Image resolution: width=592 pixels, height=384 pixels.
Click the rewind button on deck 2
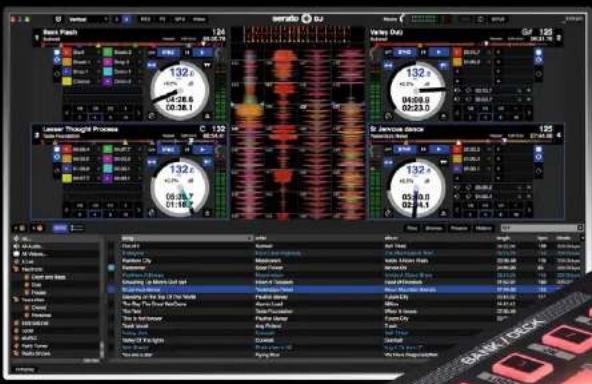coord(388,65)
